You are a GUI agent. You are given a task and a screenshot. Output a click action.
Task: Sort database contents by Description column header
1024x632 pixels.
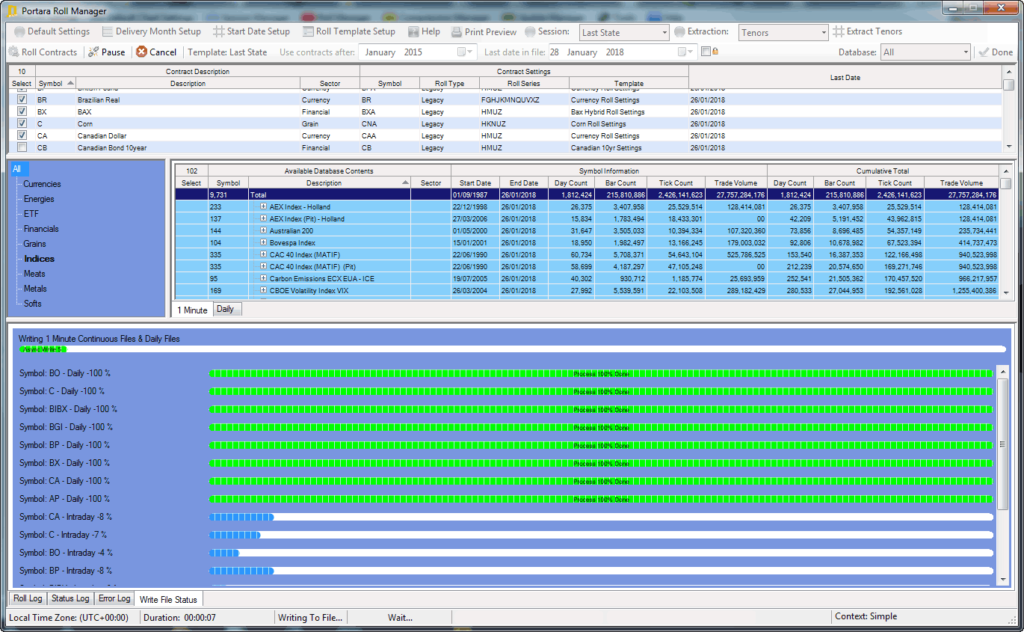[330, 183]
